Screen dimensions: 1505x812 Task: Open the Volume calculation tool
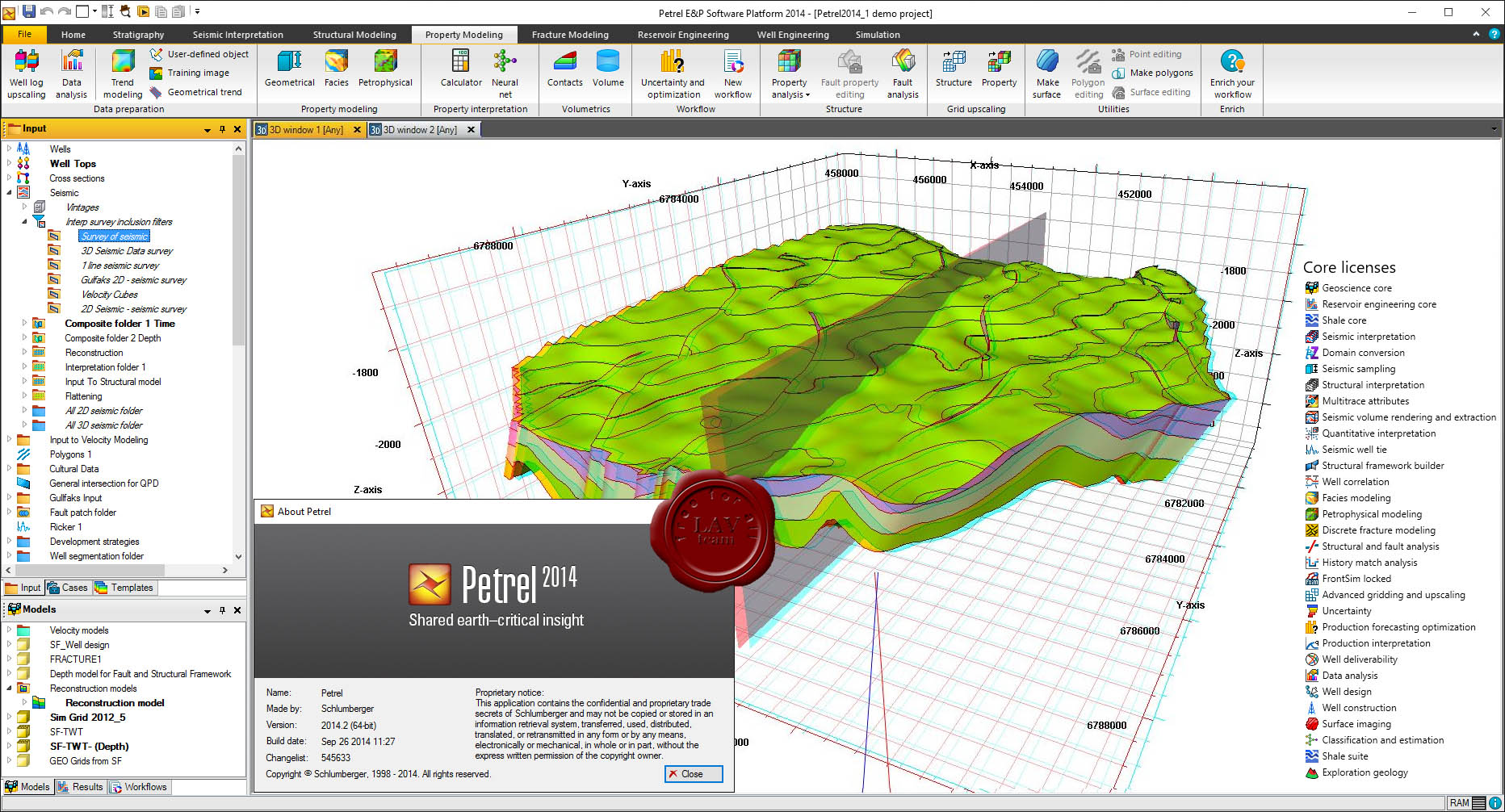(x=608, y=69)
